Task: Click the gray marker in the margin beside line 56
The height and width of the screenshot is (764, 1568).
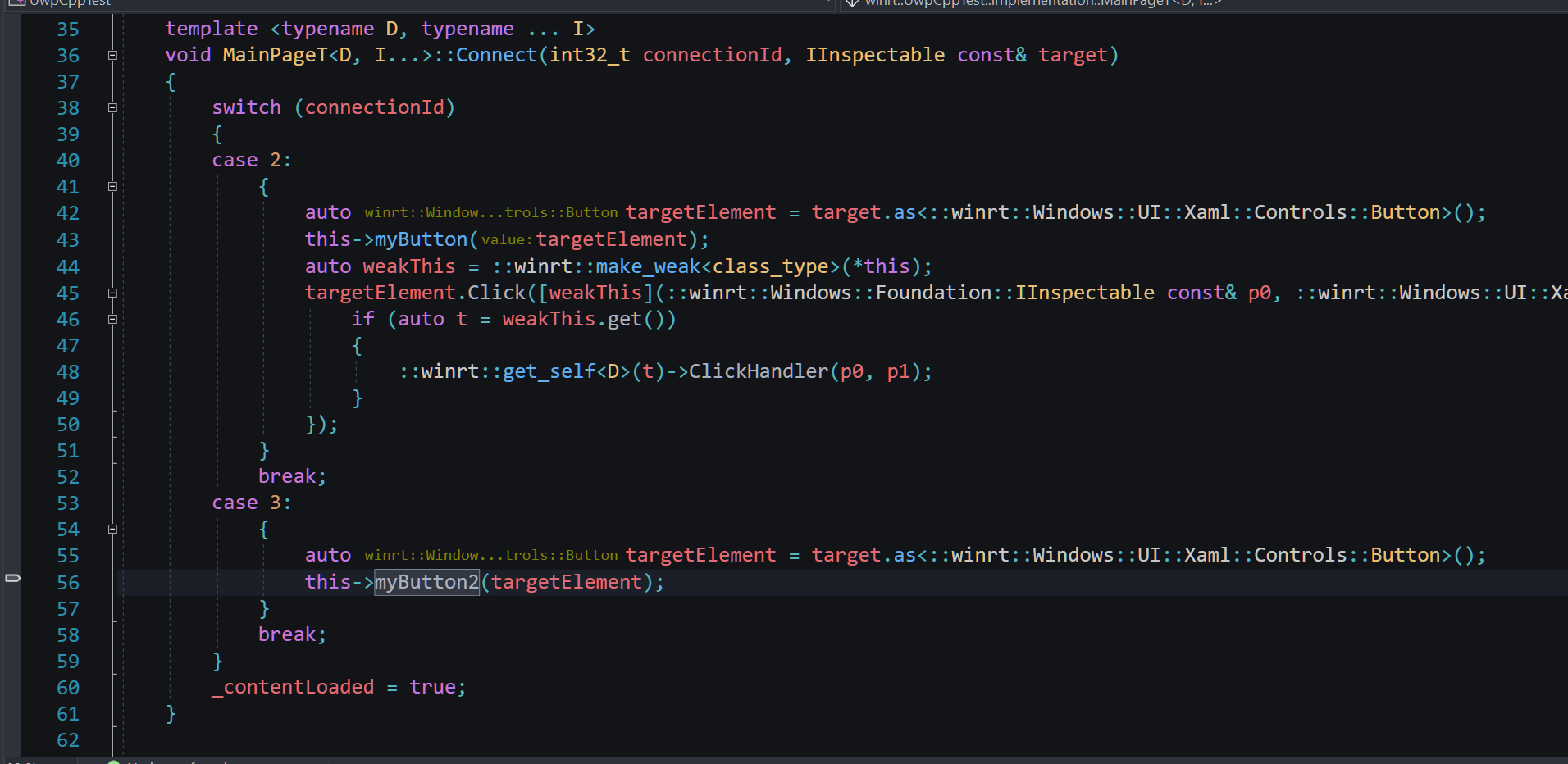Action: 11,577
